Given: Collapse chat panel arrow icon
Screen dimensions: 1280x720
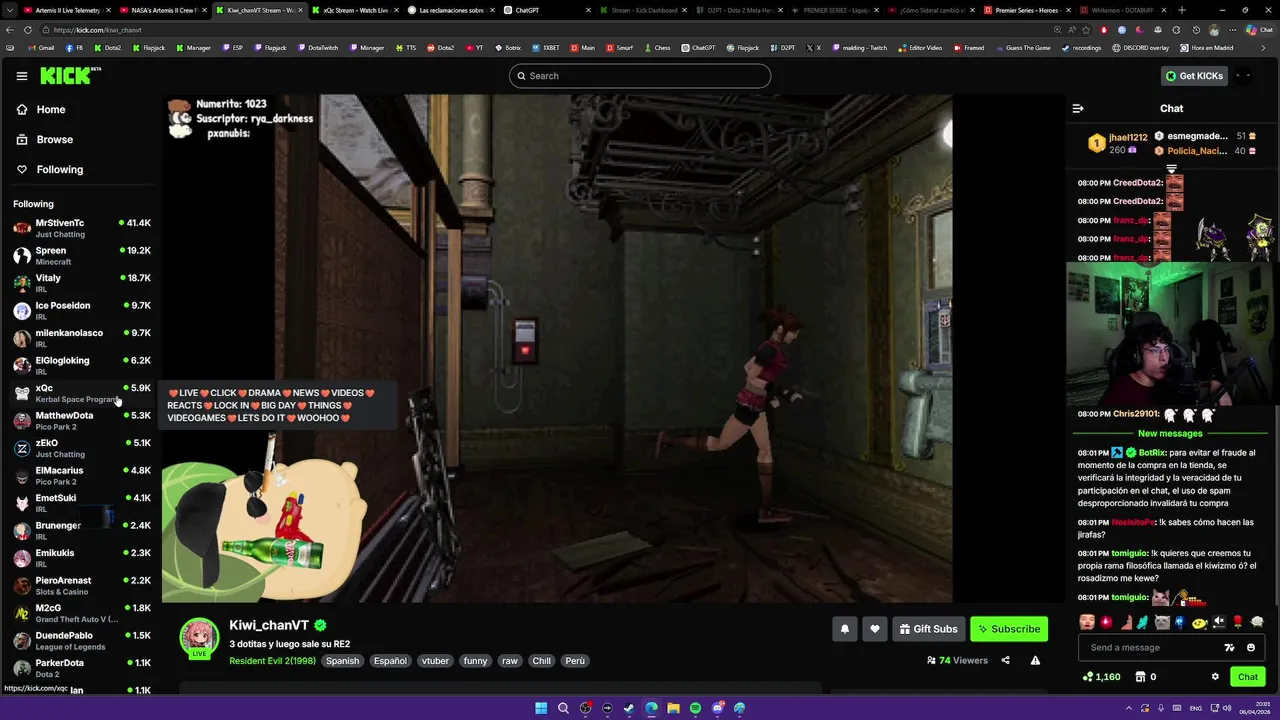Looking at the screenshot, I should [1077, 108].
